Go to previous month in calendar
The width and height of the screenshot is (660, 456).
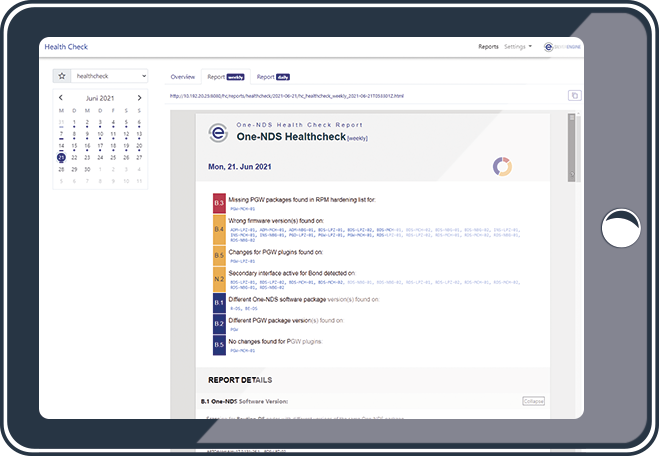[61, 98]
